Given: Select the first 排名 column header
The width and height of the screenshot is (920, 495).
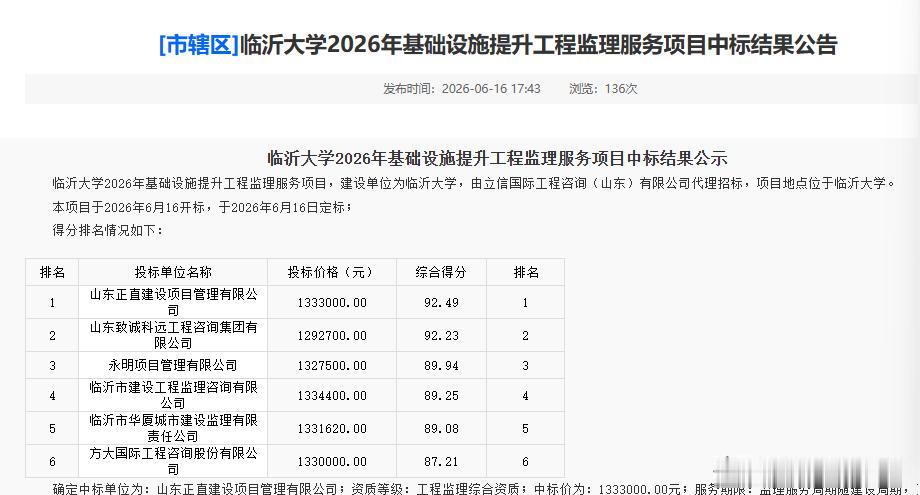Looking at the screenshot, I should click(x=52, y=272).
